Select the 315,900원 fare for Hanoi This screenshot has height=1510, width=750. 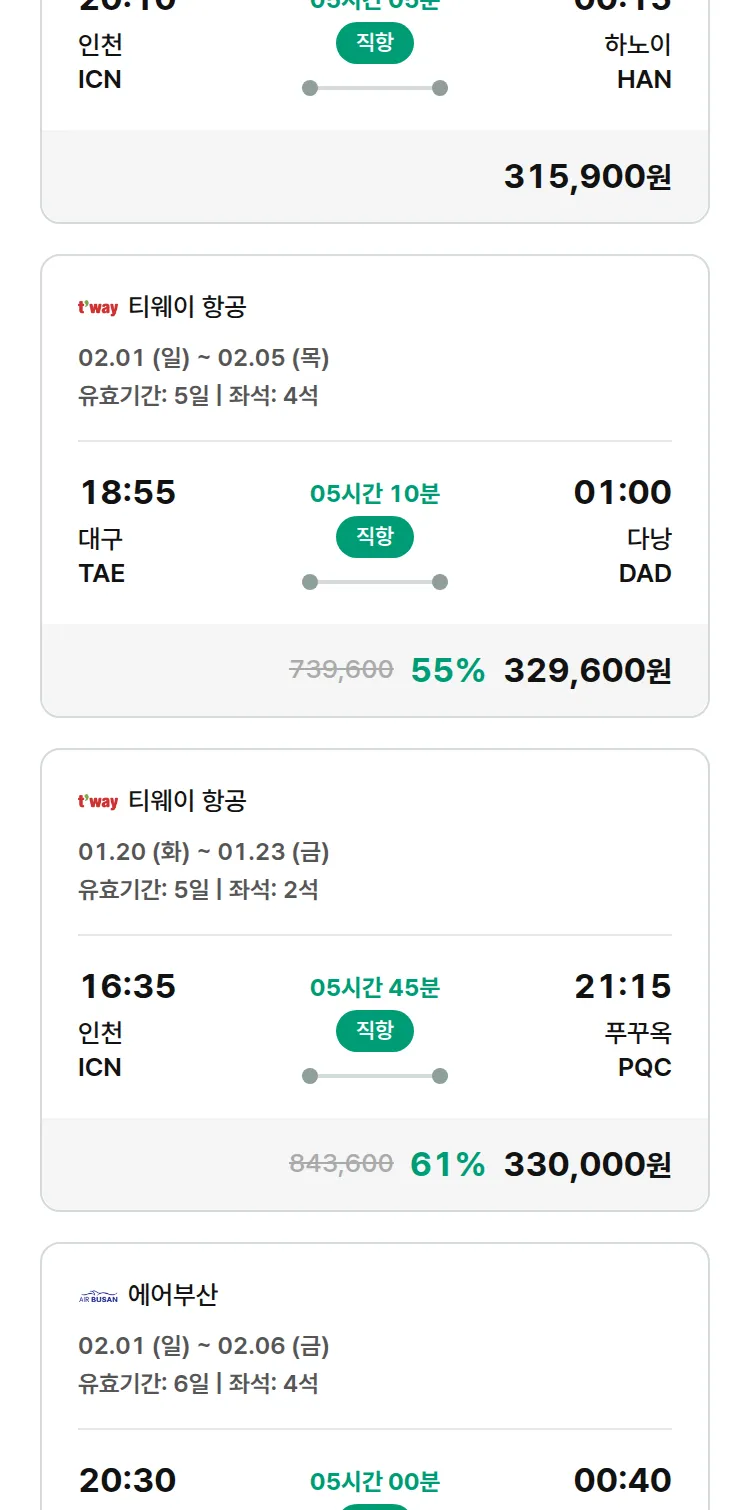[x=587, y=177]
